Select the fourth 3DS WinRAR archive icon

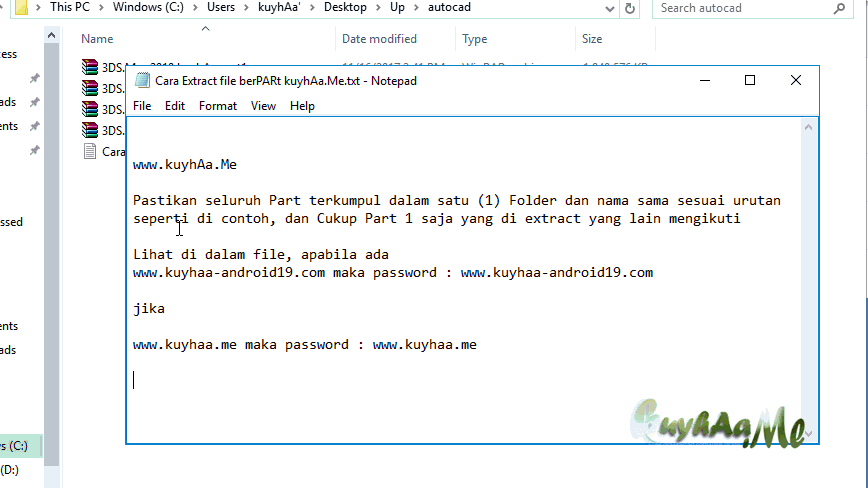pos(90,130)
